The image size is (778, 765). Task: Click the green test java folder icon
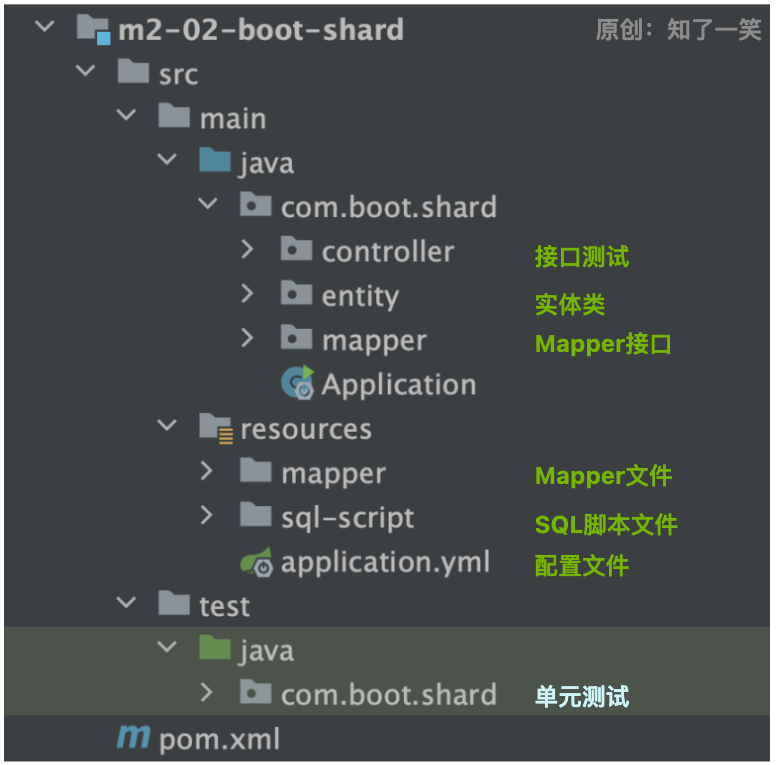coord(215,650)
